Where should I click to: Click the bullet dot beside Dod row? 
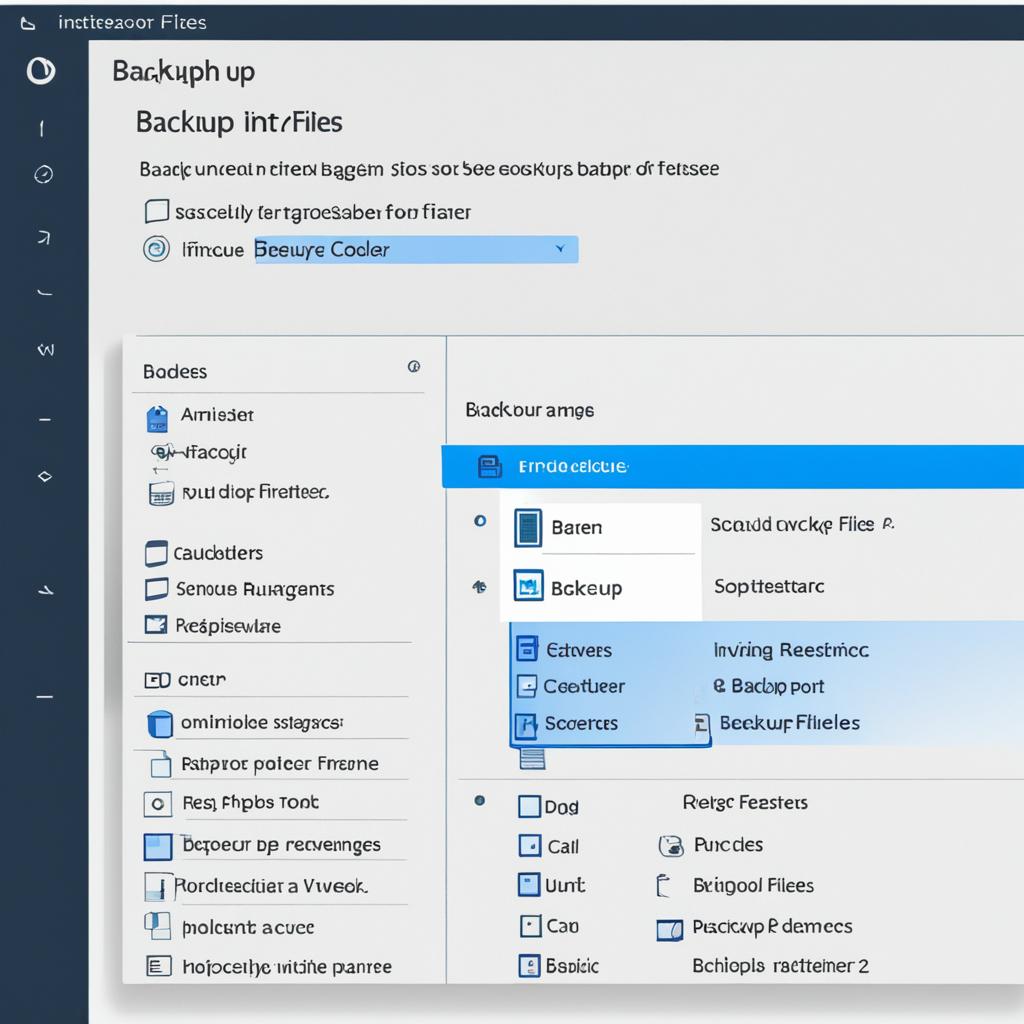(479, 800)
